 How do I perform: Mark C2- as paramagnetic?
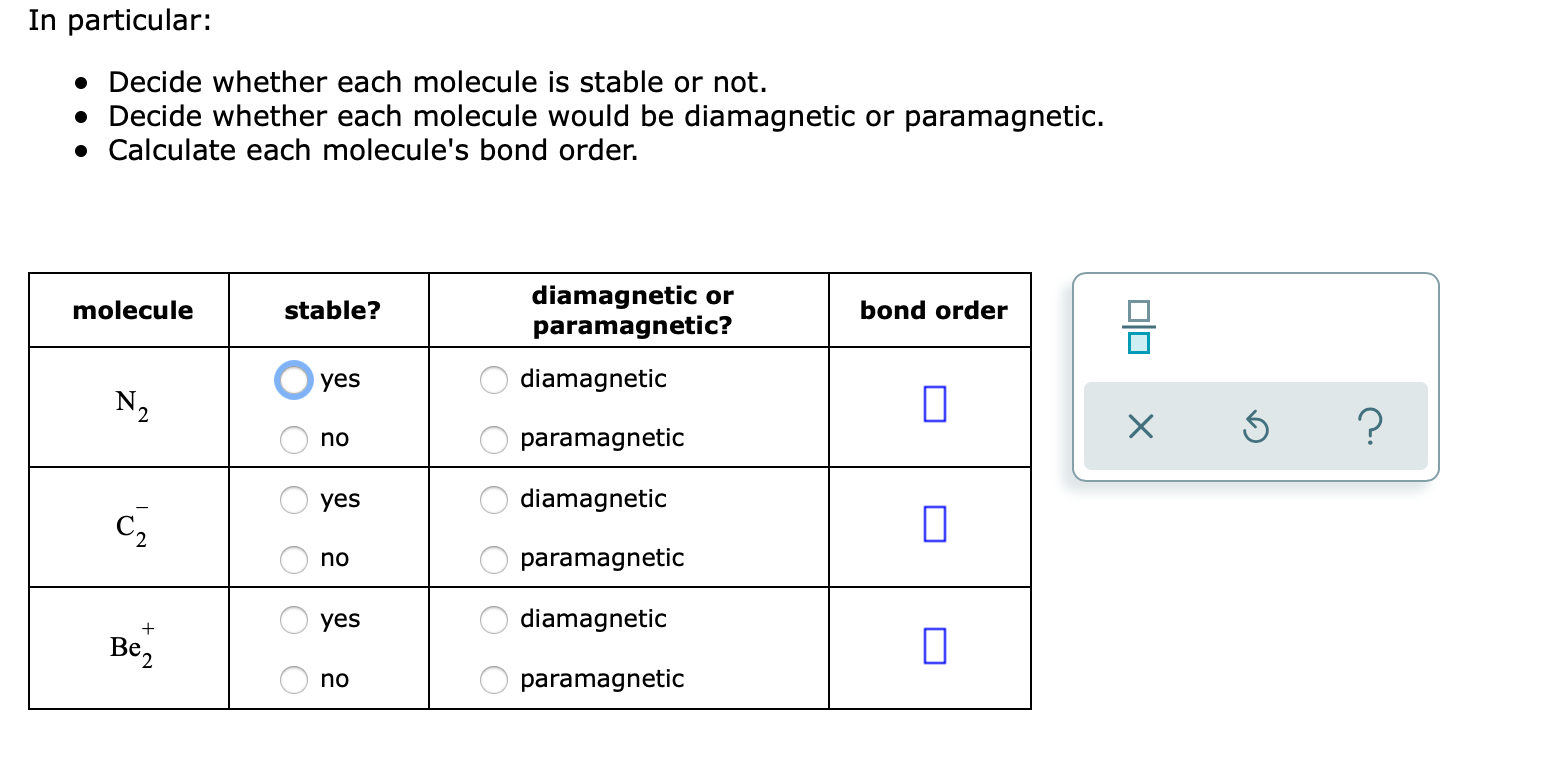[494, 560]
